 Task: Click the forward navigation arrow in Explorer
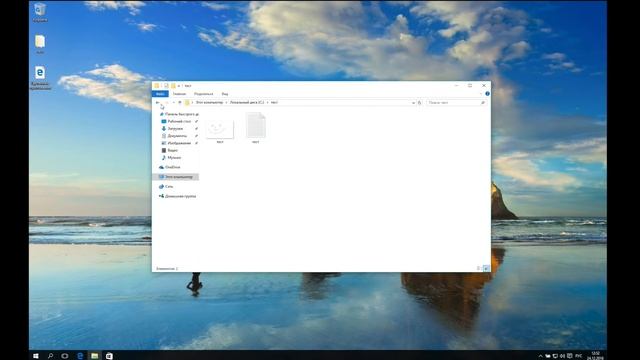pos(166,102)
